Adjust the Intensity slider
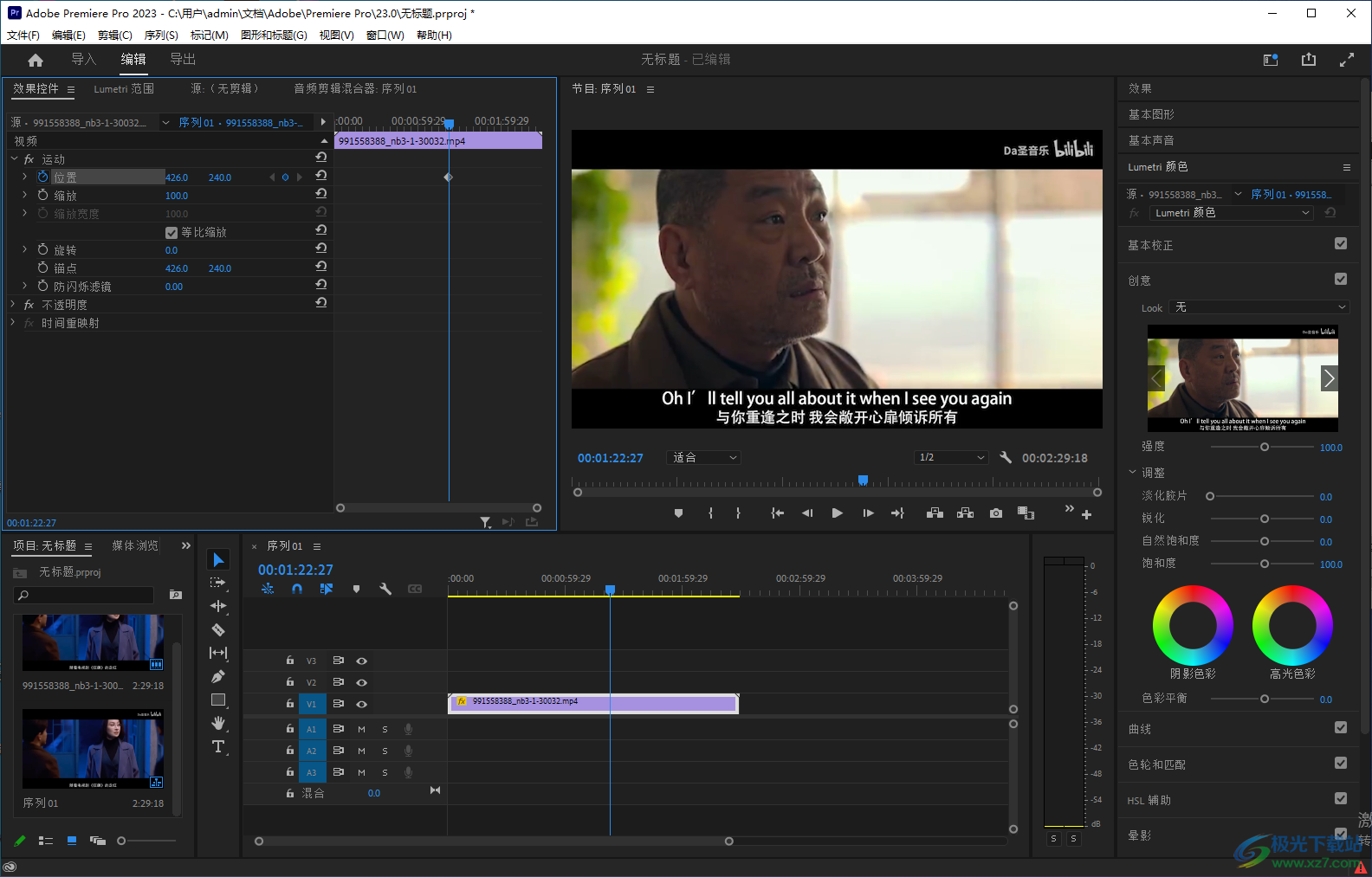This screenshot has height=877, width=1372. coord(1263,447)
